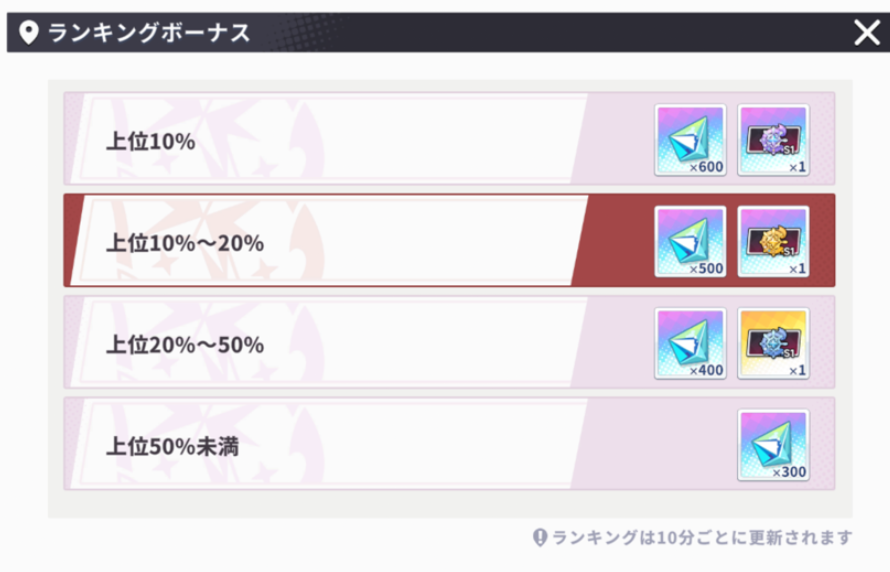Tap the blue emblem reward on orange background
The image size is (890, 572).
coord(773,342)
